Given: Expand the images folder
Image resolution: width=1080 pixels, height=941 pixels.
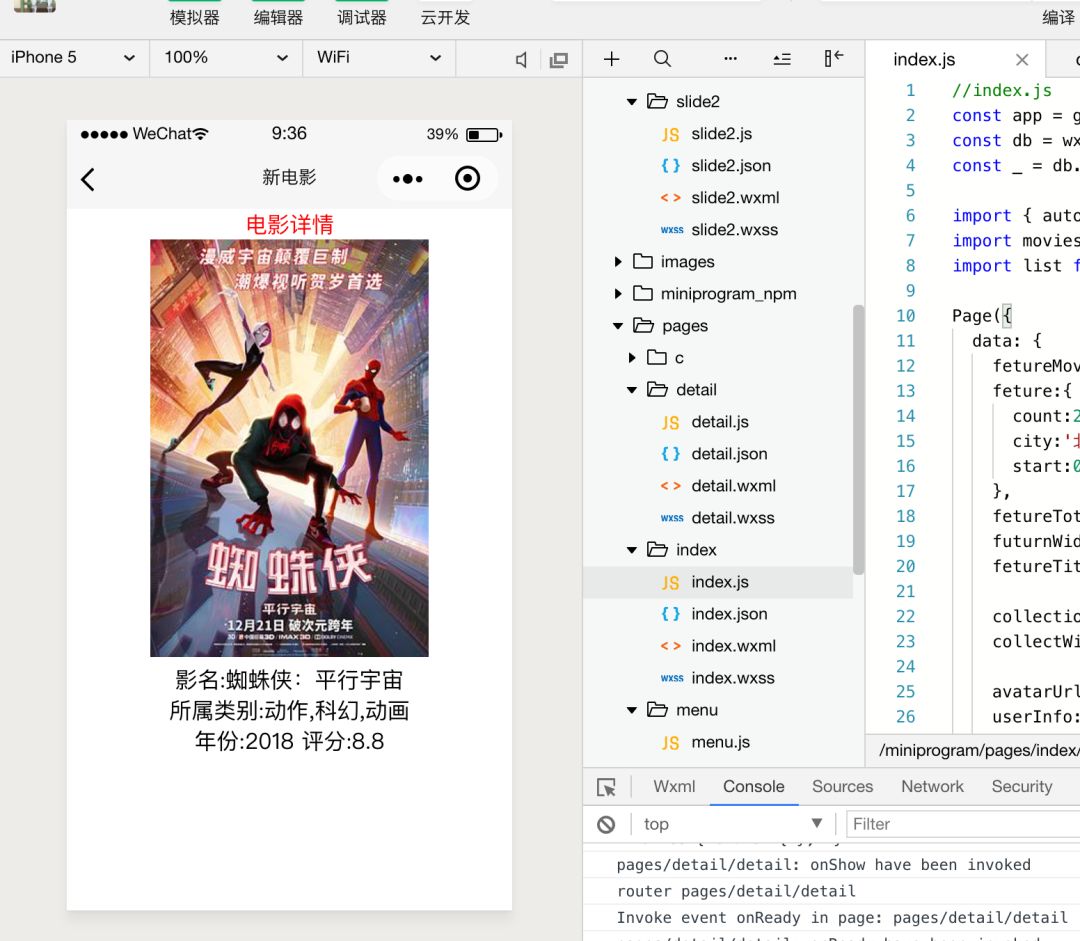Looking at the screenshot, I should (618, 262).
